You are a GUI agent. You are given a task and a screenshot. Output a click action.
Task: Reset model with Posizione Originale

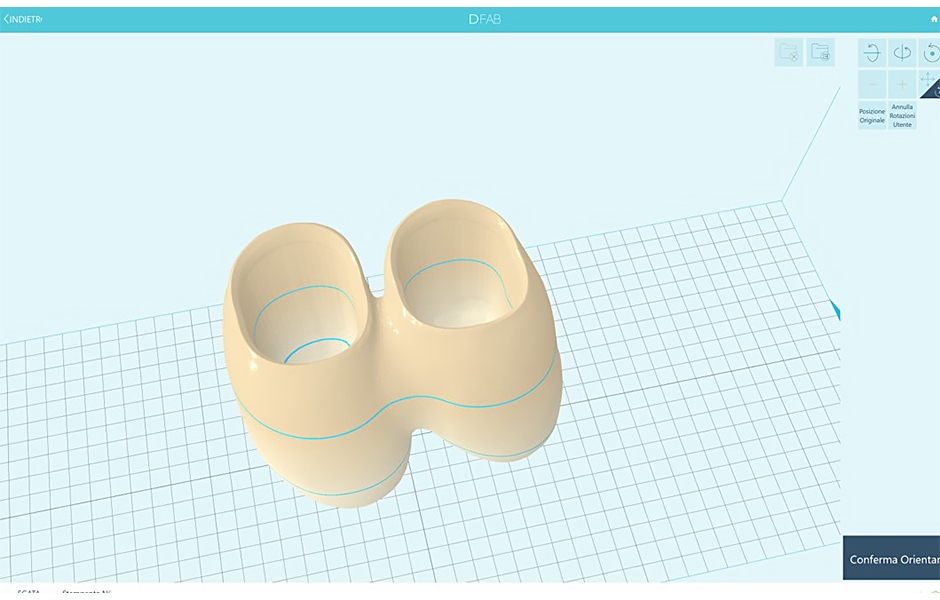(x=872, y=115)
